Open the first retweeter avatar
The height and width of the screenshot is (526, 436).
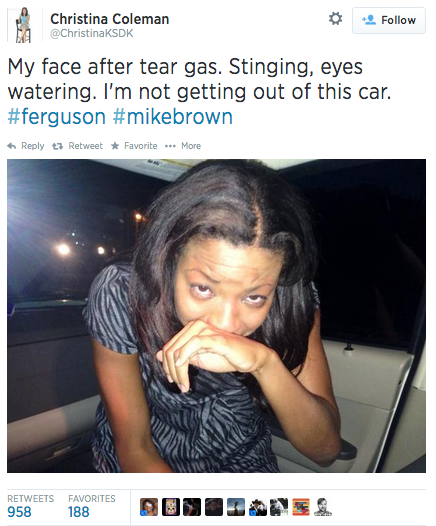coord(149,507)
